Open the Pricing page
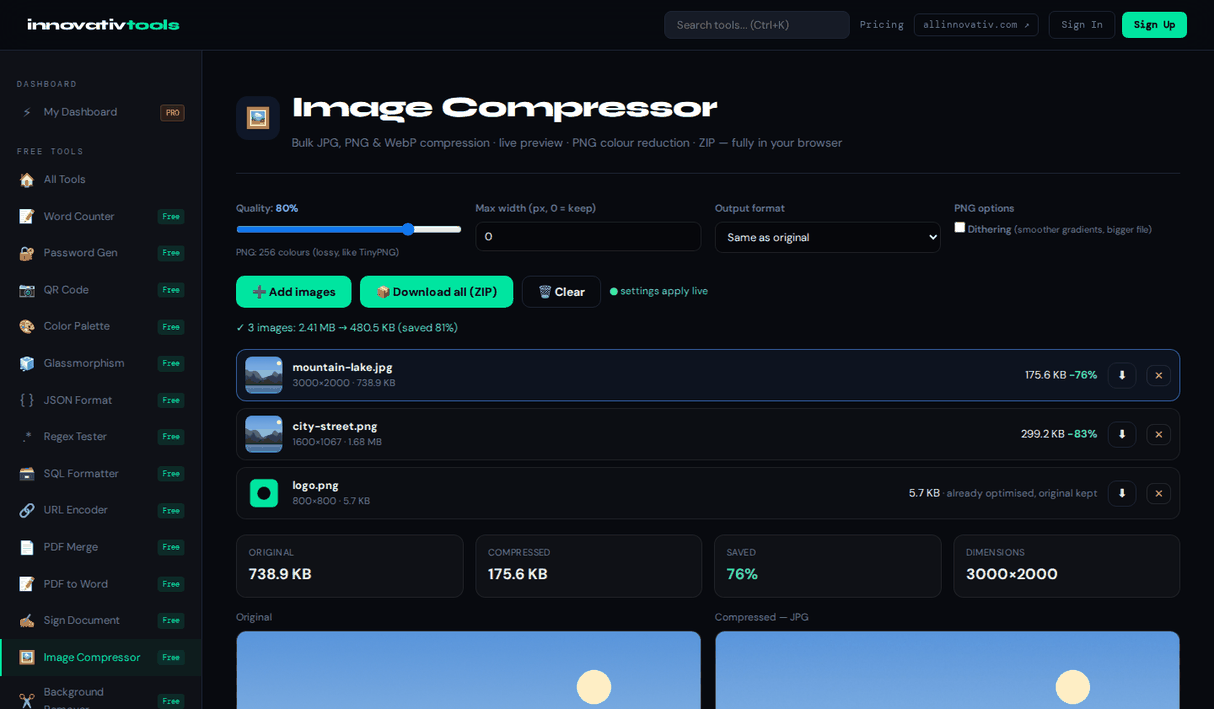The image size is (1214, 709). coord(882,25)
